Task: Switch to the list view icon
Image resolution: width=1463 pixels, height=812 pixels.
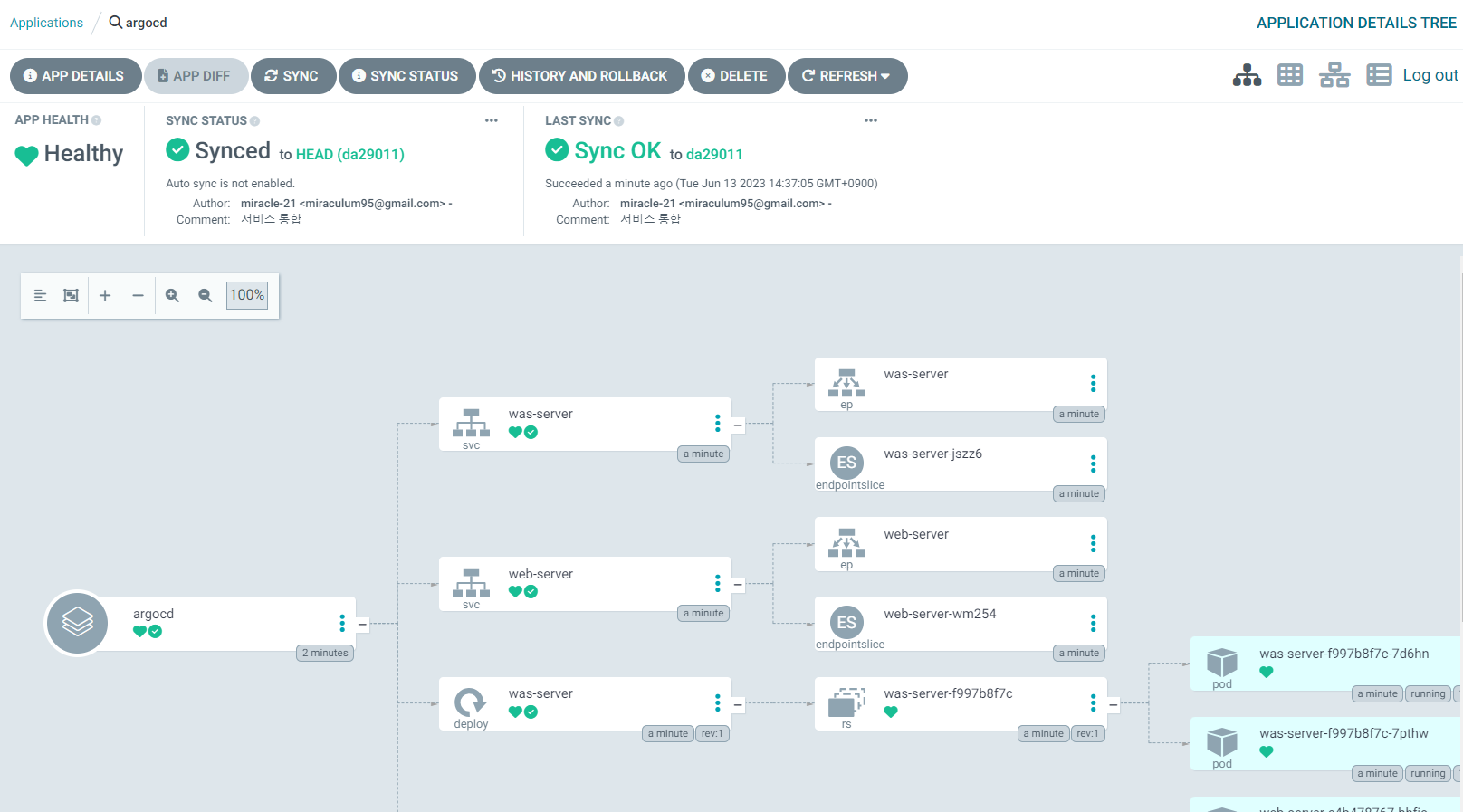Action: (x=1379, y=75)
